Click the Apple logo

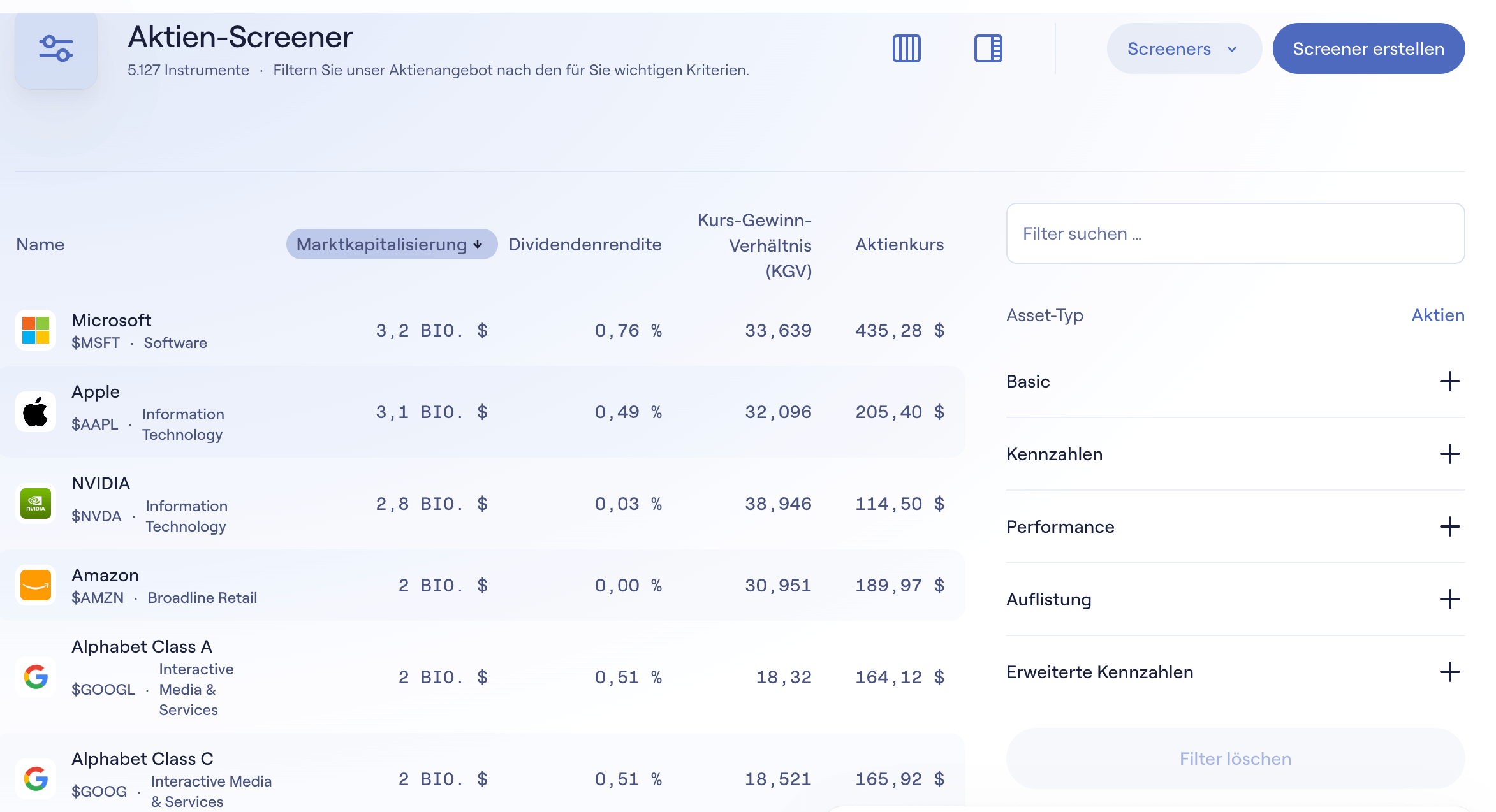(x=36, y=412)
